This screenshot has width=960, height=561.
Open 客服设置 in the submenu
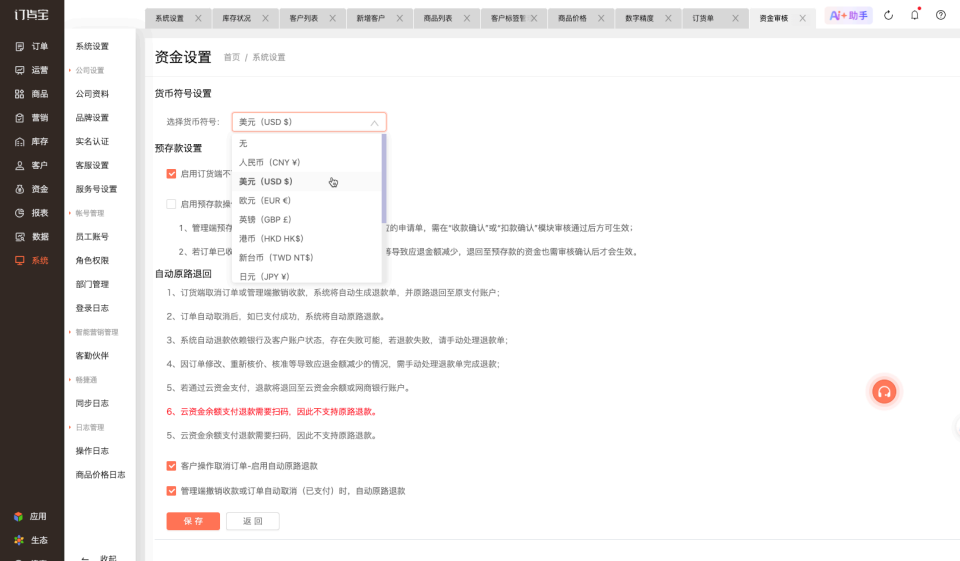point(92,165)
